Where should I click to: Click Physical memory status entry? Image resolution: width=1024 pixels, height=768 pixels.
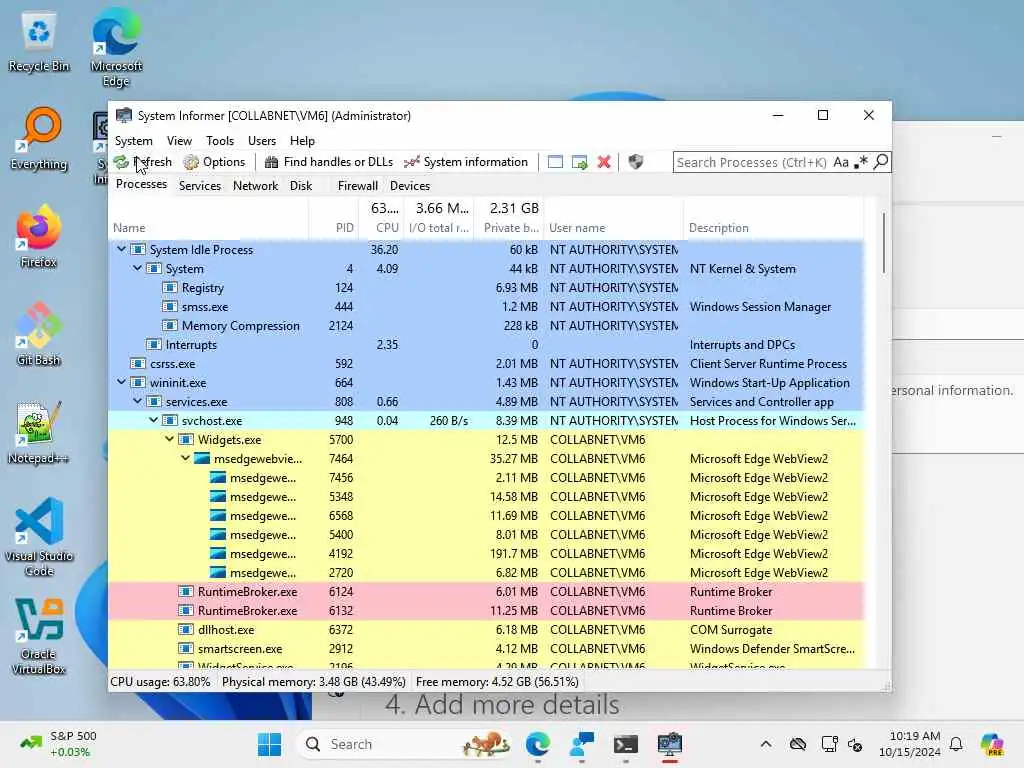coord(313,682)
